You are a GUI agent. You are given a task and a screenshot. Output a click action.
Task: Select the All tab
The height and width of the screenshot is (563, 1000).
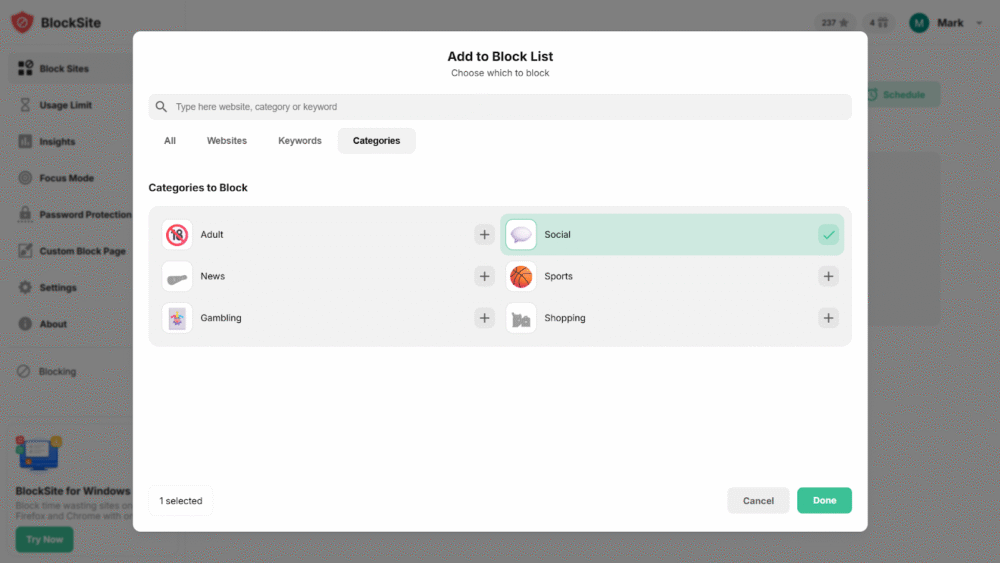pos(170,141)
